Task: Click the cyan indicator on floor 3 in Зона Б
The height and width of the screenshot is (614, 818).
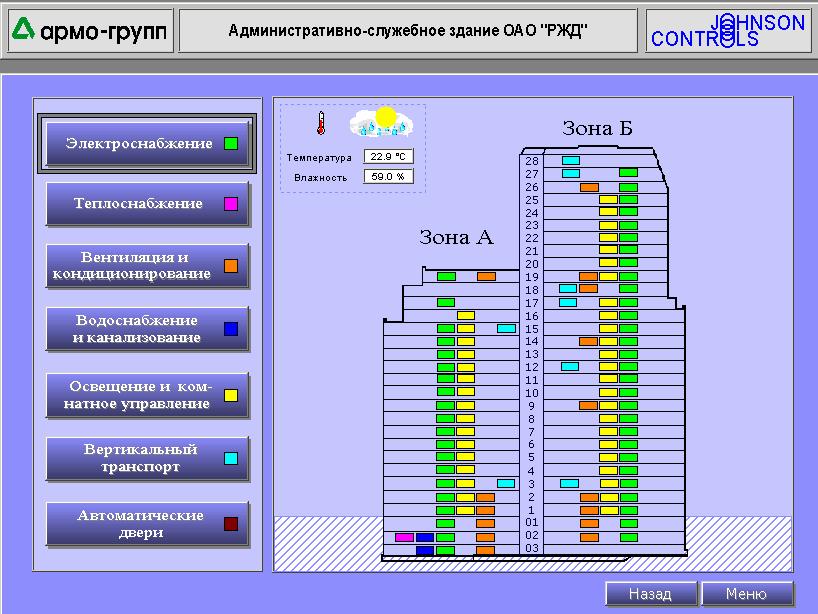Action: point(569,484)
